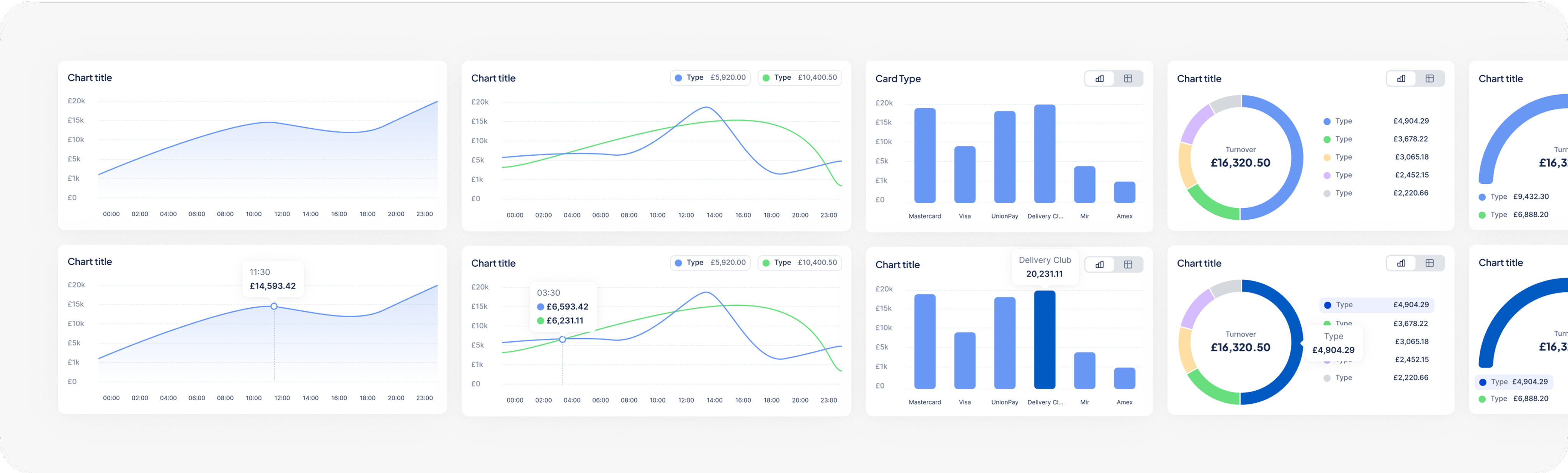Click chart view icon in upper donut card
Image resolution: width=1568 pixels, height=473 pixels.
1401,78
